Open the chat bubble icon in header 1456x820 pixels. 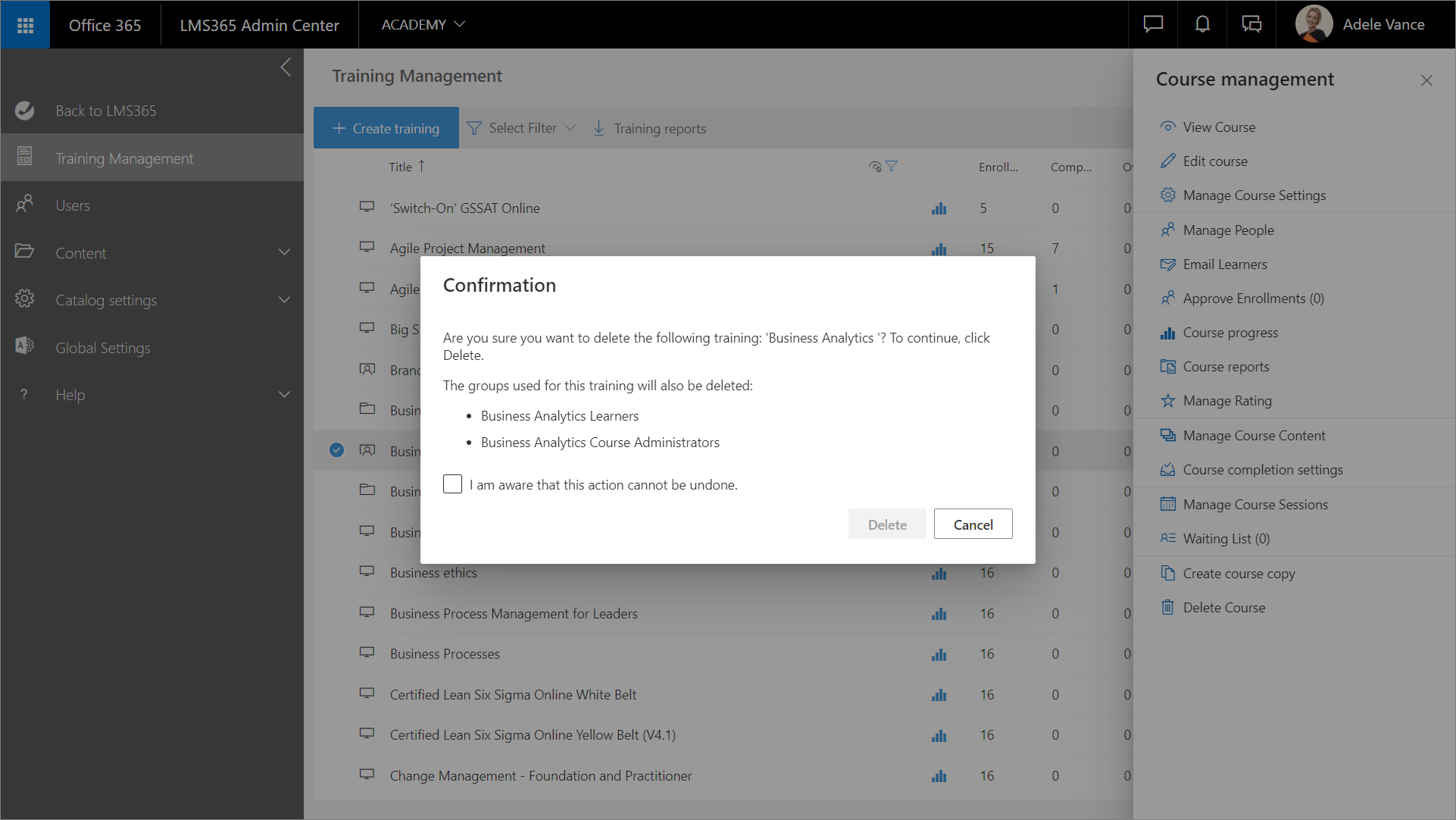(x=1153, y=24)
